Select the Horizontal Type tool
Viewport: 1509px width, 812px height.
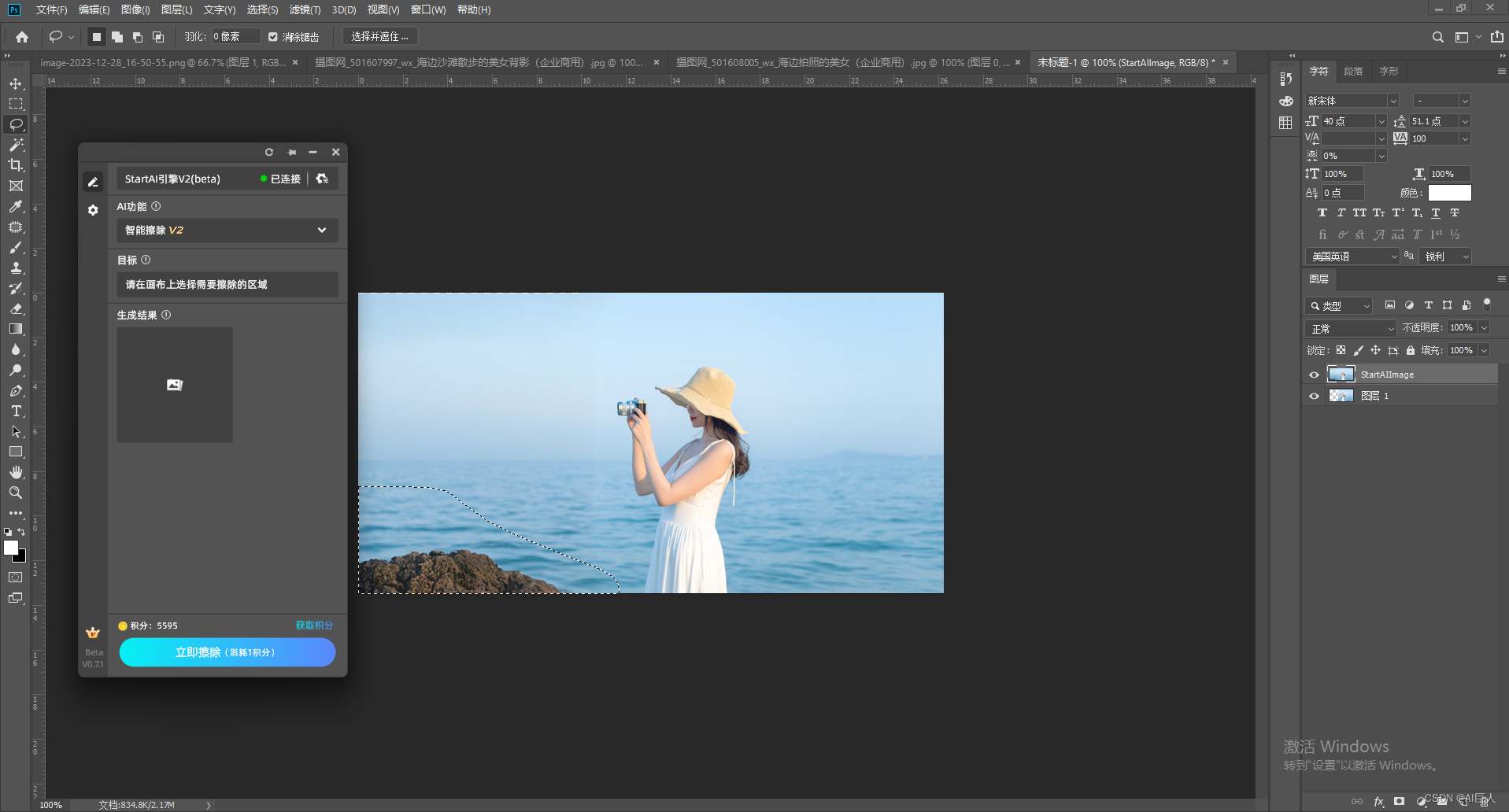coord(16,411)
